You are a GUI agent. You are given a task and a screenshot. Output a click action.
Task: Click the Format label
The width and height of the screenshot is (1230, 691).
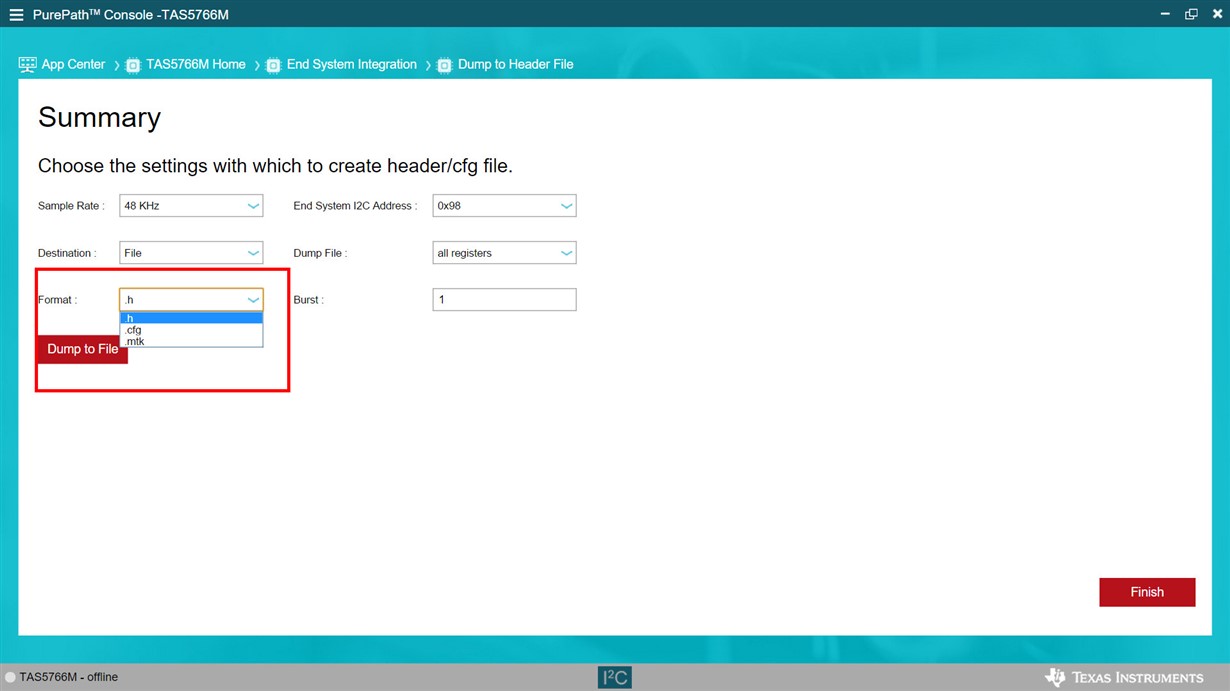point(57,300)
